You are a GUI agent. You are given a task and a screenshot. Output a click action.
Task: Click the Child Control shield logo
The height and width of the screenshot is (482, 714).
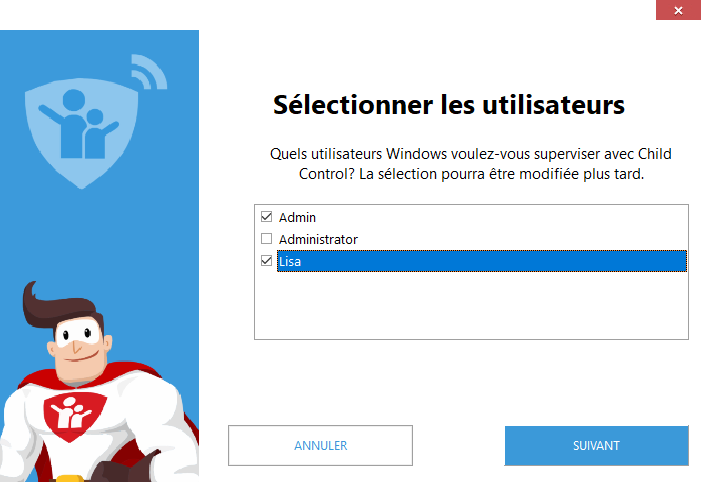pos(82,133)
